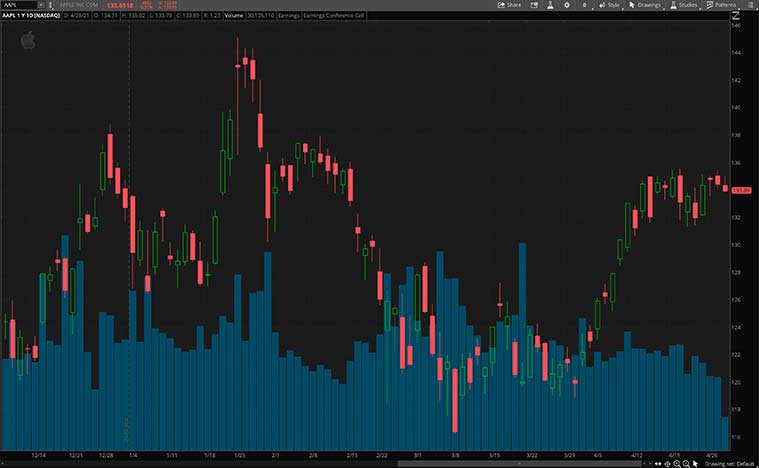Click the symbol link icon beside dropdown
Screen dimensions: 759x468
pyautogui.click(x=50, y=5)
